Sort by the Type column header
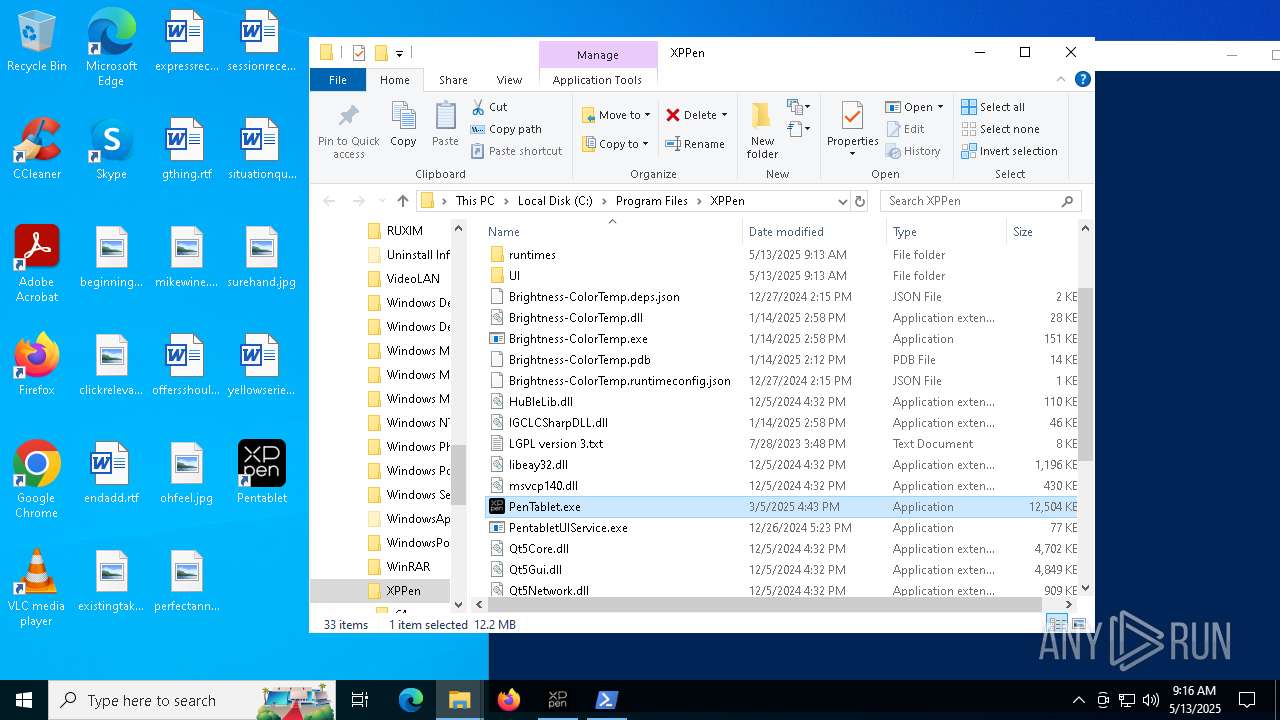 point(946,232)
